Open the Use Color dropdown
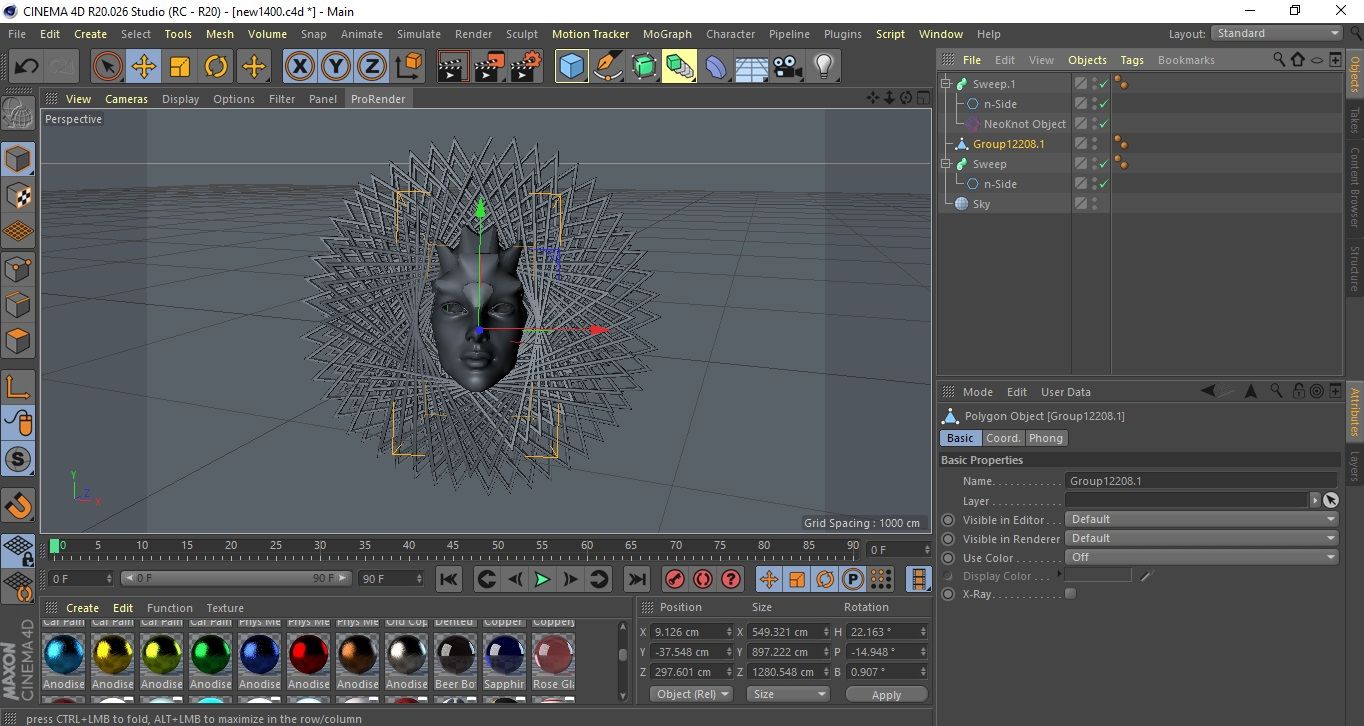This screenshot has width=1364, height=726. [1201, 557]
